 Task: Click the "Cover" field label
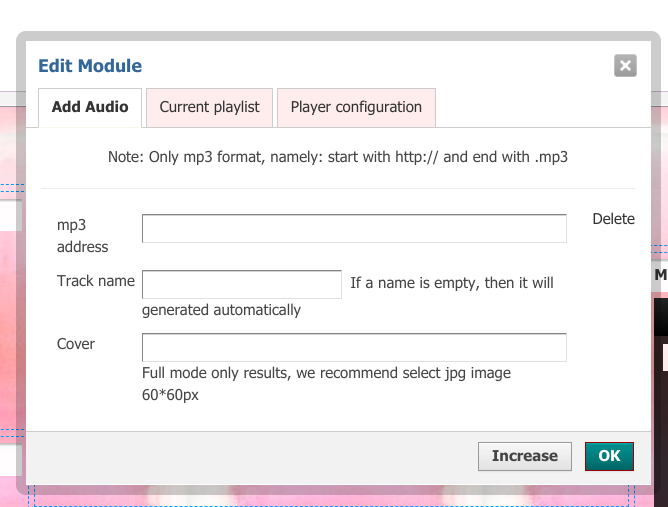[x=76, y=344]
